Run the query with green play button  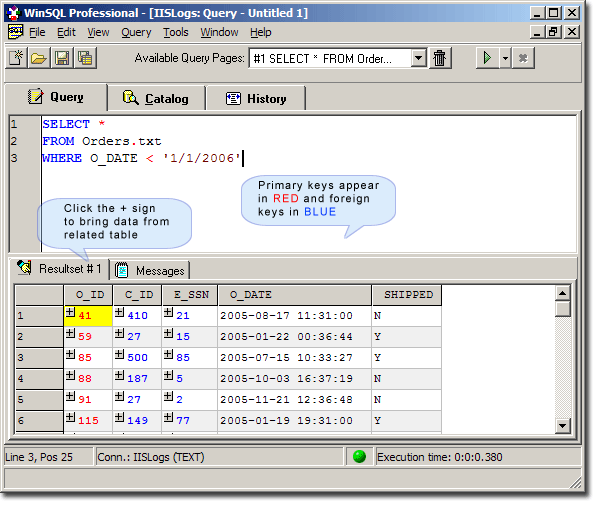[487, 58]
